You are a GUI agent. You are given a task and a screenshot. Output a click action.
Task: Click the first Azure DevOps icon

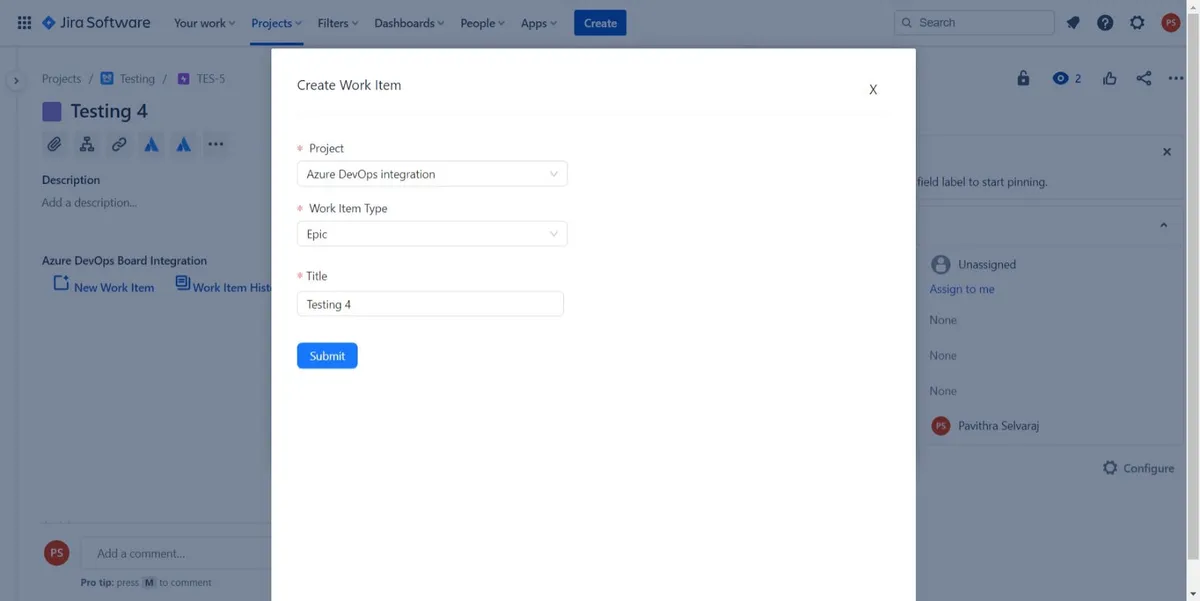point(151,144)
